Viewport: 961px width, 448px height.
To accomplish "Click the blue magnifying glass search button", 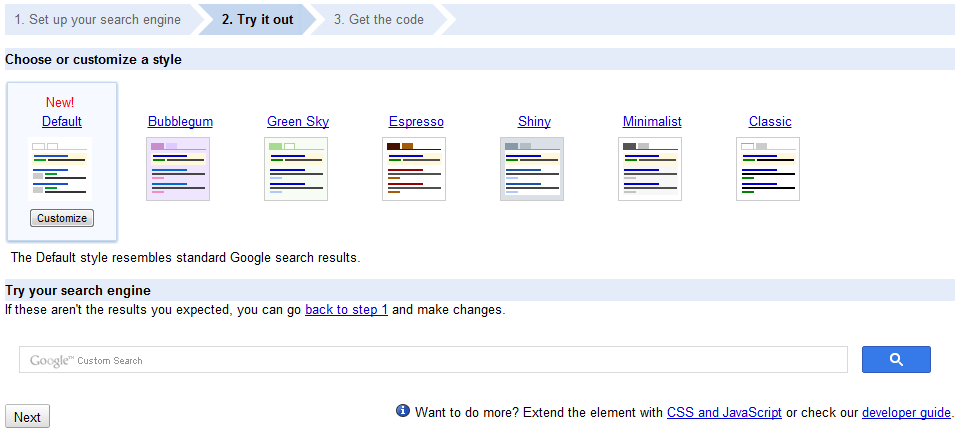I will click(896, 359).
